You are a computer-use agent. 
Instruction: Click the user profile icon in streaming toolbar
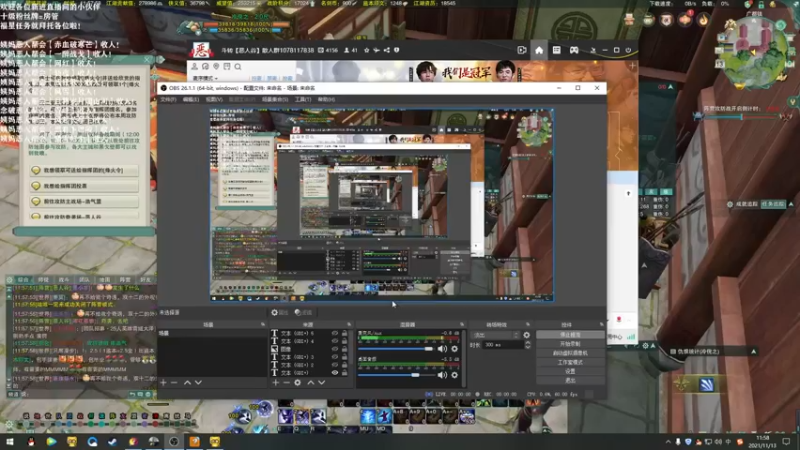coord(194,67)
